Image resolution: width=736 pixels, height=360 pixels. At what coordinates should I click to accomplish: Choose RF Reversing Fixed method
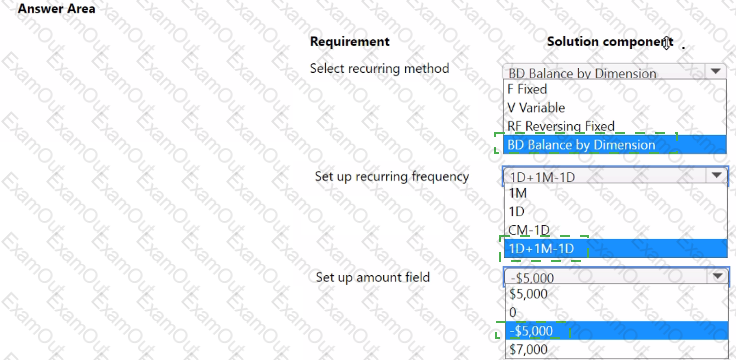[x=615, y=126]
